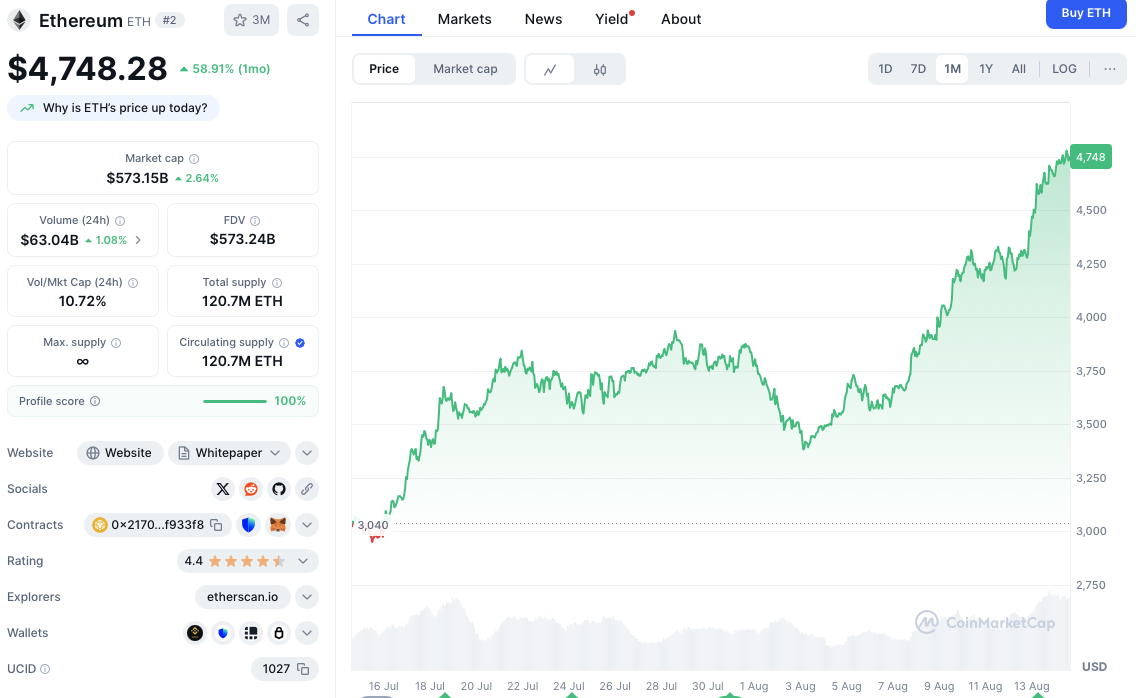
Task: Click Max. supply info icon
Action: pos(117,343)
